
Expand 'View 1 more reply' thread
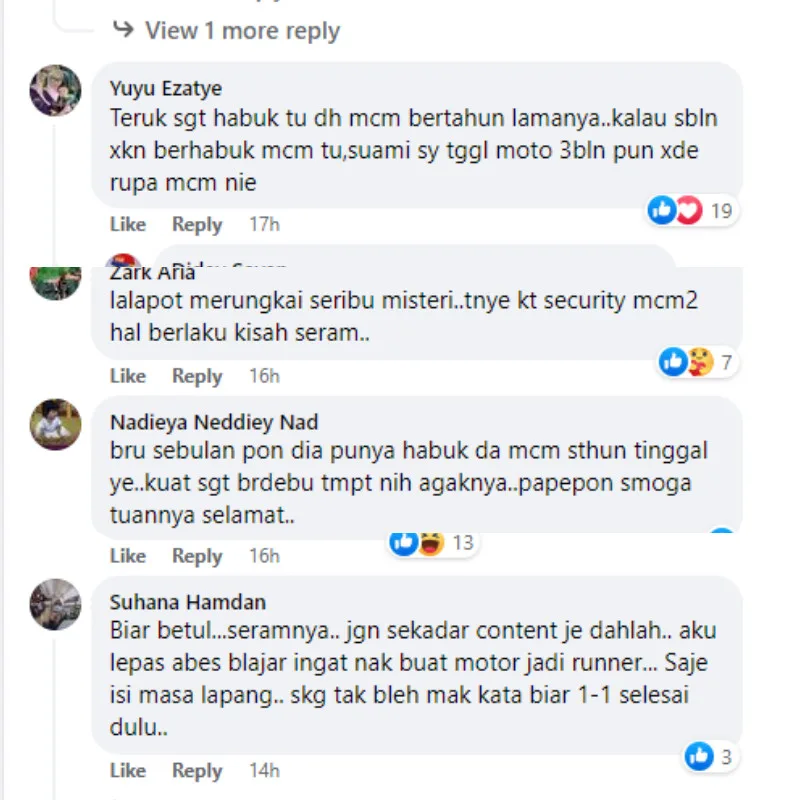[x=241, y=30]
